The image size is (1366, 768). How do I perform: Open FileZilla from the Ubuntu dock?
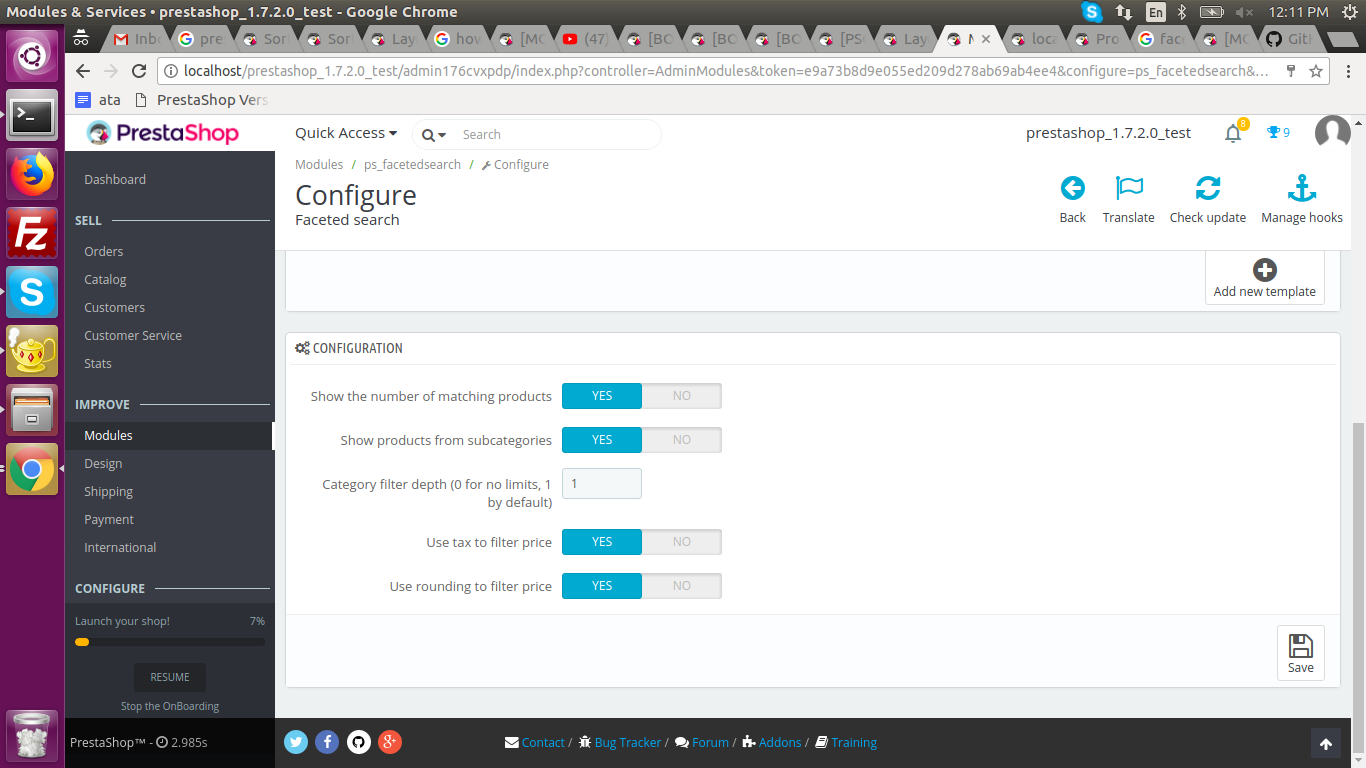point(32,234)
